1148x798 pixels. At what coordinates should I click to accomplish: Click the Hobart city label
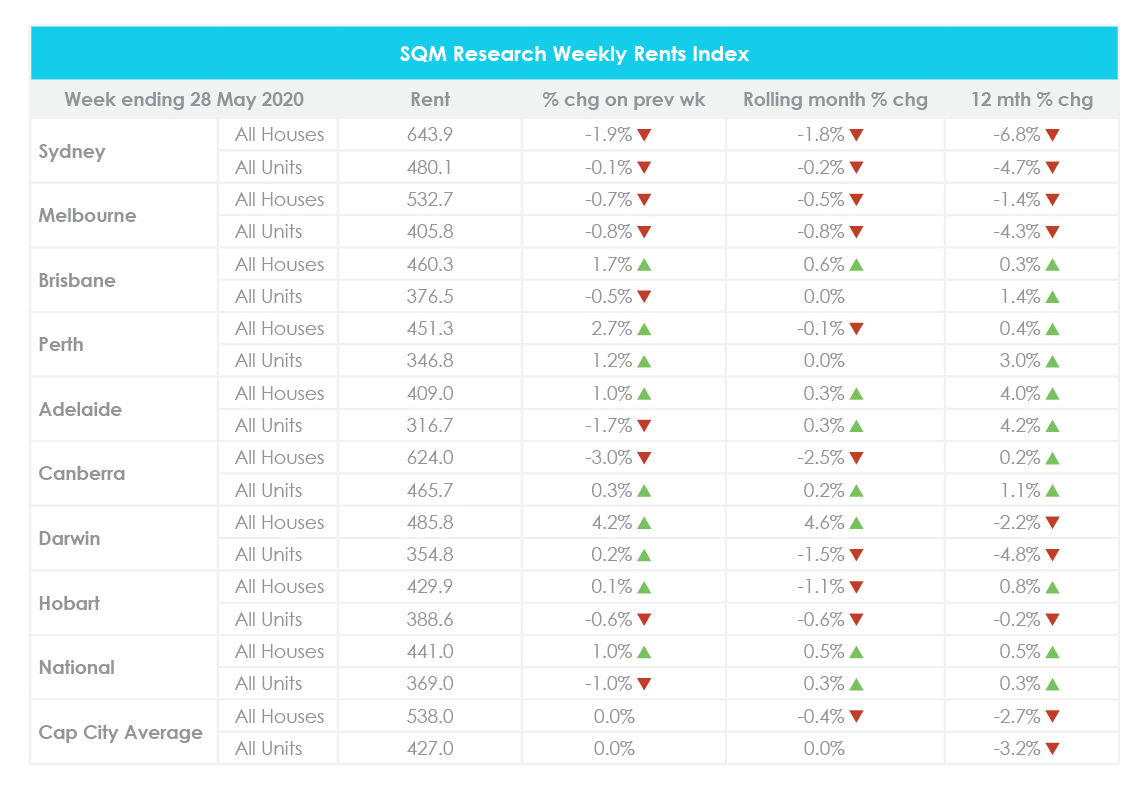pyautogui.click(x=69, y=603)
